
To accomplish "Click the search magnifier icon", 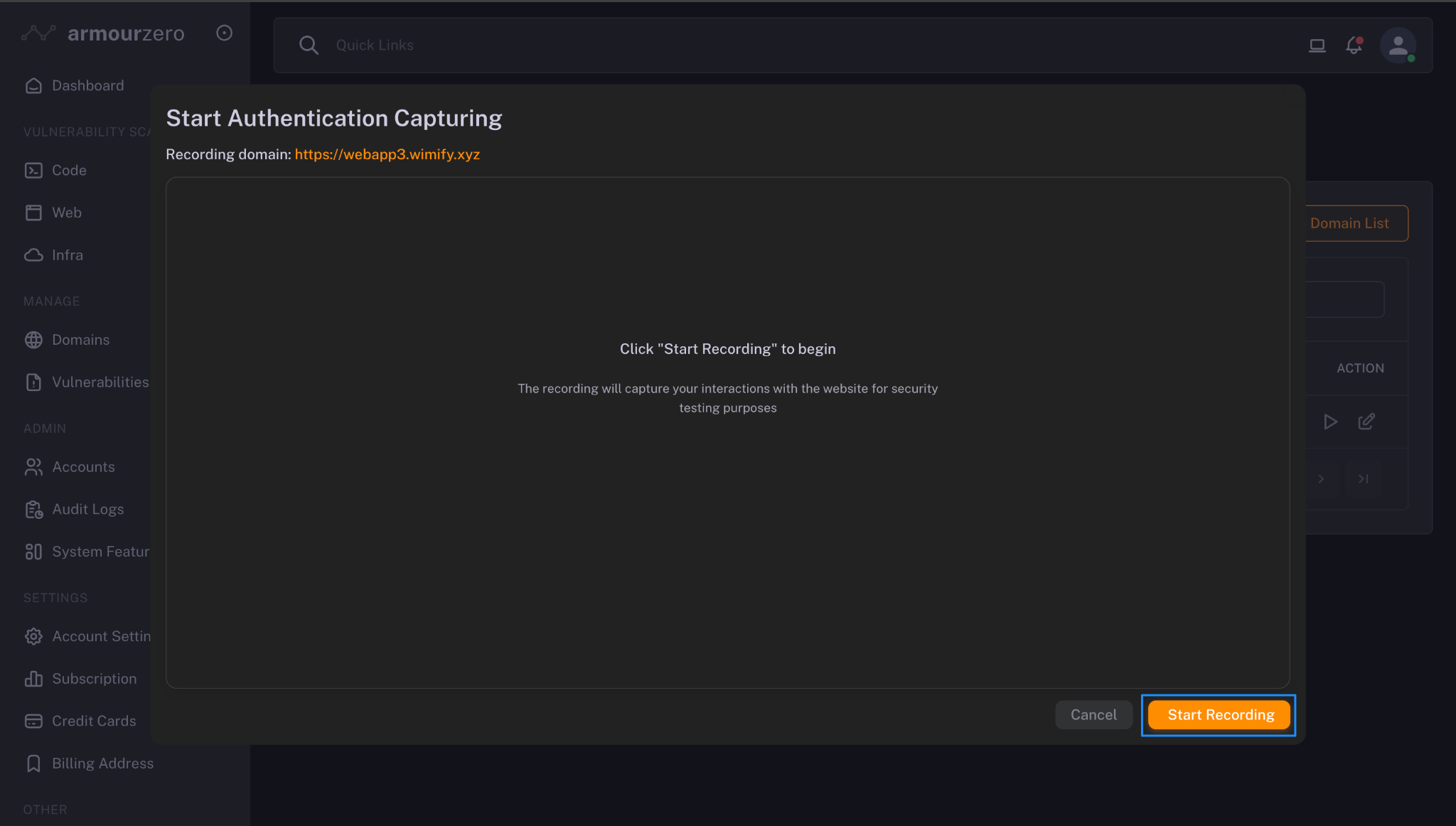I will coord(308,45).
